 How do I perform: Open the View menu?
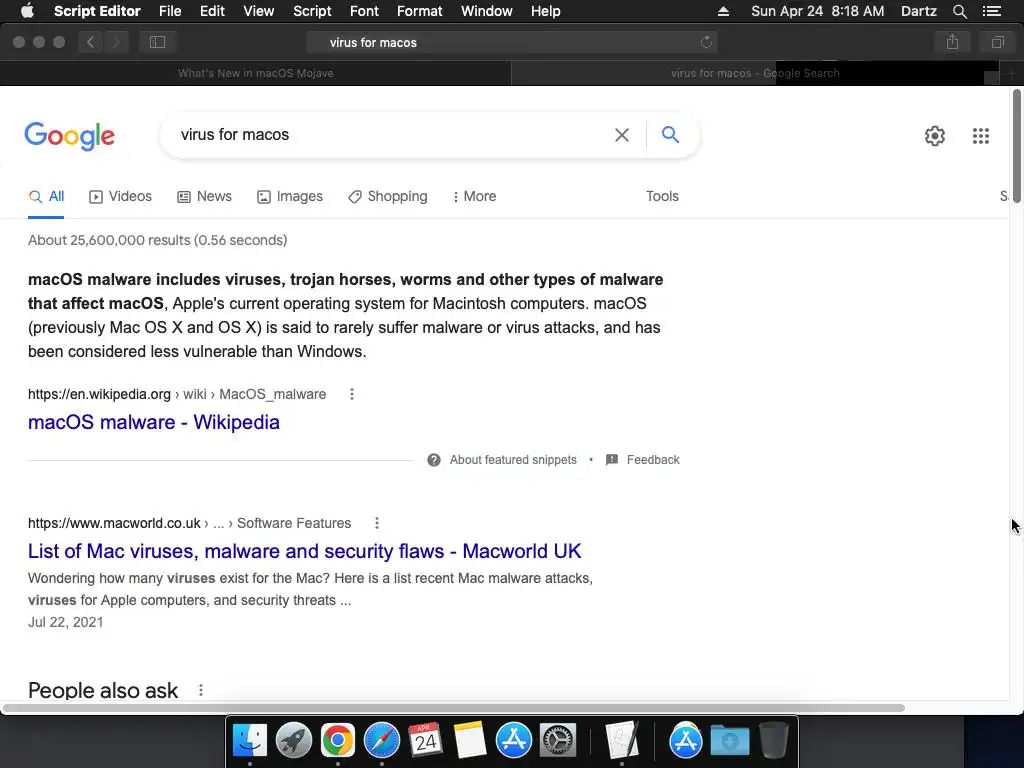[x=259, y=11]
